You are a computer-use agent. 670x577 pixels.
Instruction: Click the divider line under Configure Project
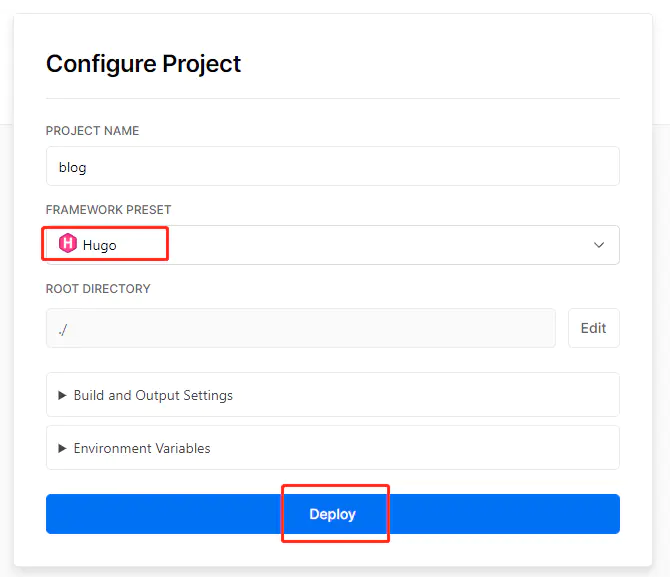pos(332,98)
